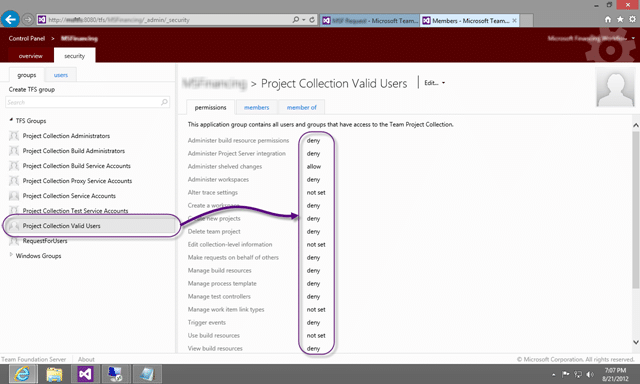Click the Create TFS group link
The height and width of the screenshot is (384, 640).
coord(32,89)
